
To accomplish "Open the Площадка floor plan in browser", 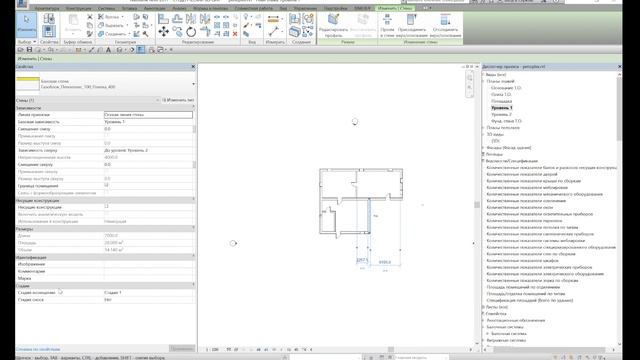I will tap(502, 101).
